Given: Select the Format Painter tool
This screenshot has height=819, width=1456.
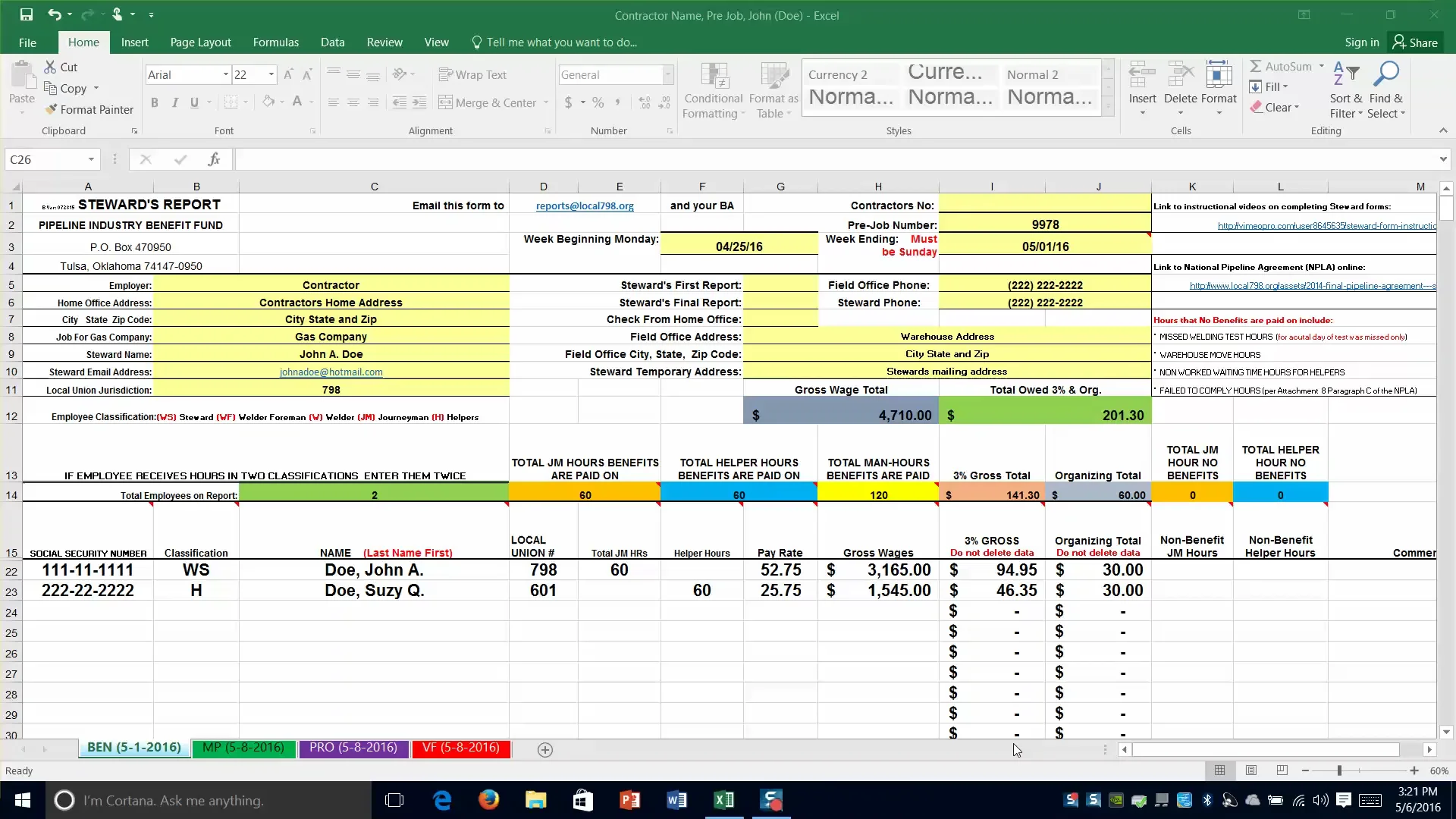Looking at the screenshot, I should click(x=89, y=109).
